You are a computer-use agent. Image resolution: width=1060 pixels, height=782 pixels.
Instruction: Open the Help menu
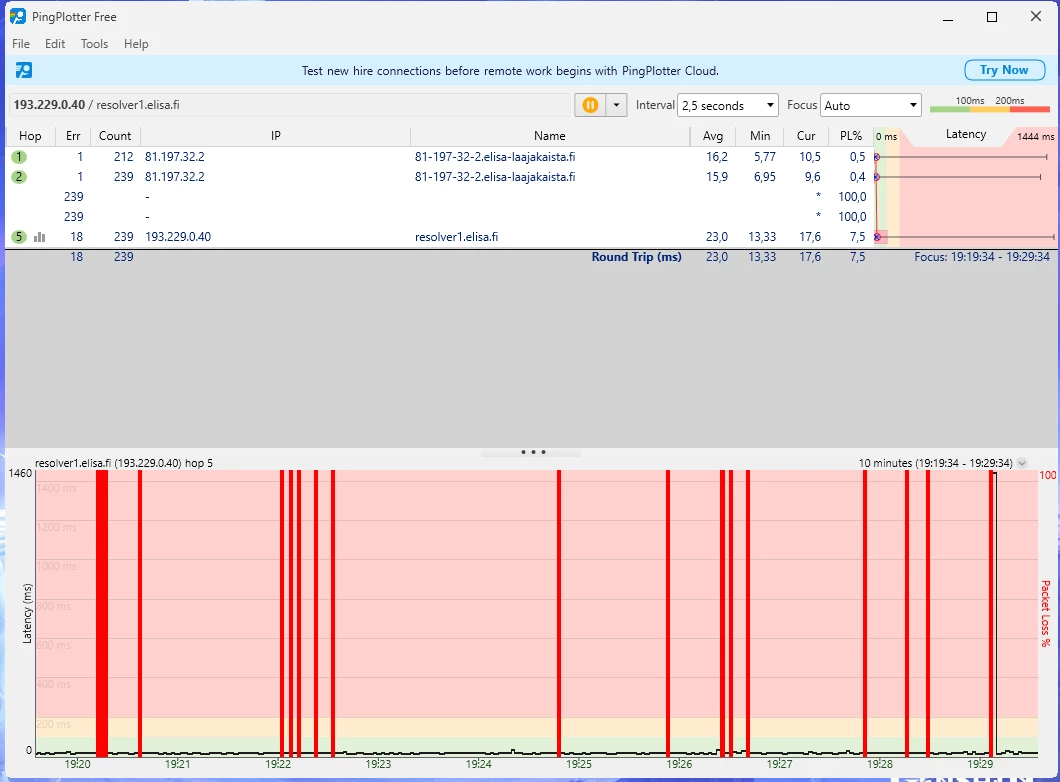tap(136, 44)
